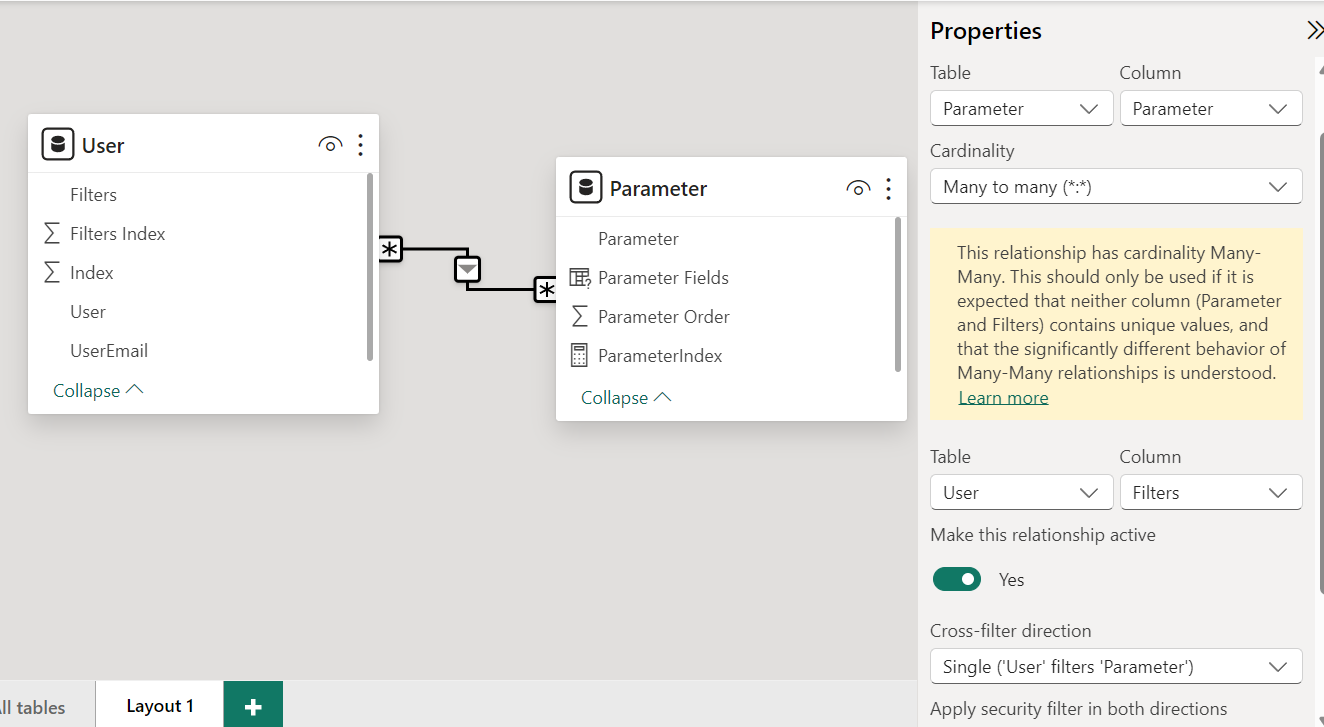Open the Parameter table more options menu
This screenshot has width=1324, height=727.
pos(889,189)
